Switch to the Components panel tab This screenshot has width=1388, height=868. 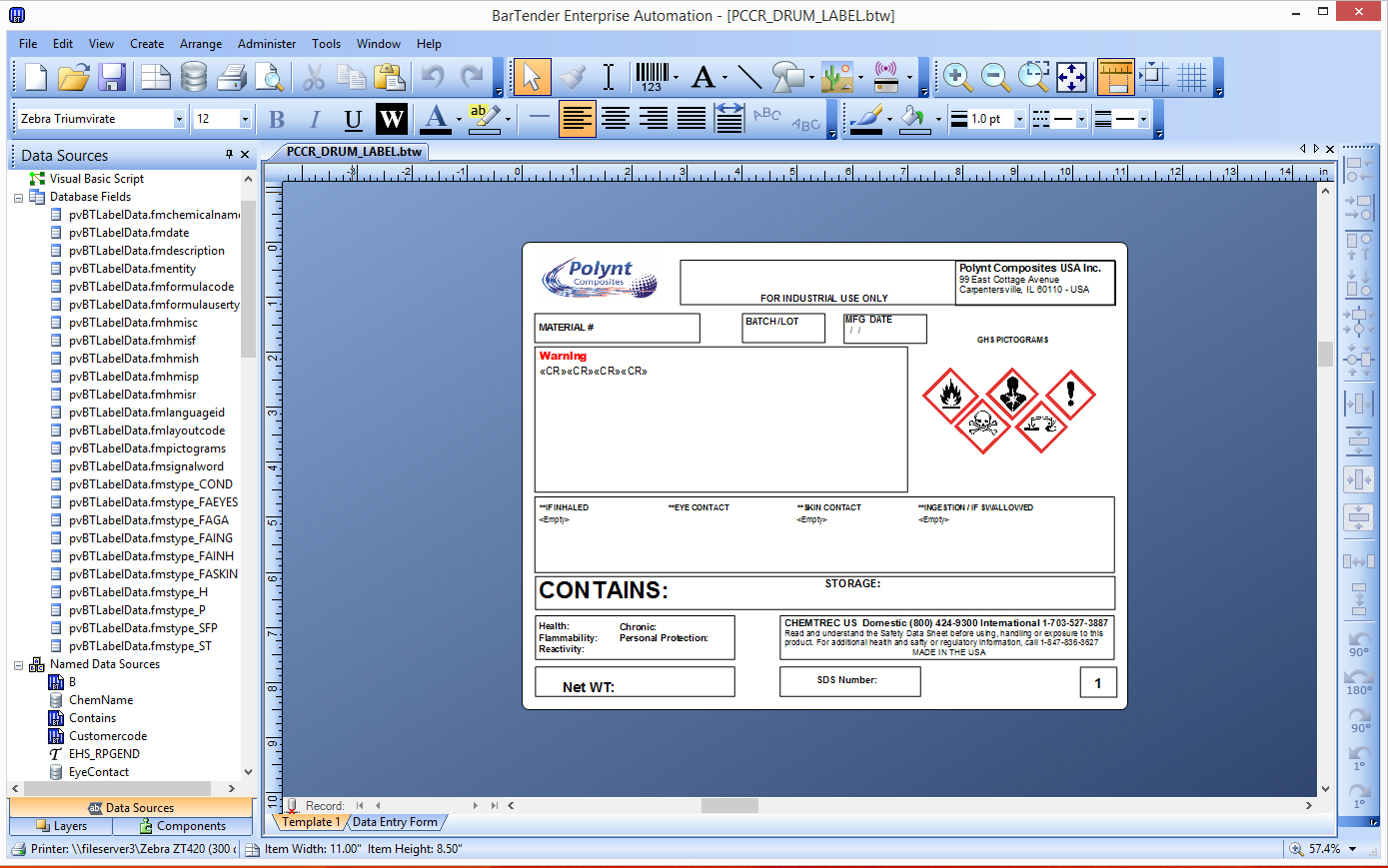pos(183,826)
